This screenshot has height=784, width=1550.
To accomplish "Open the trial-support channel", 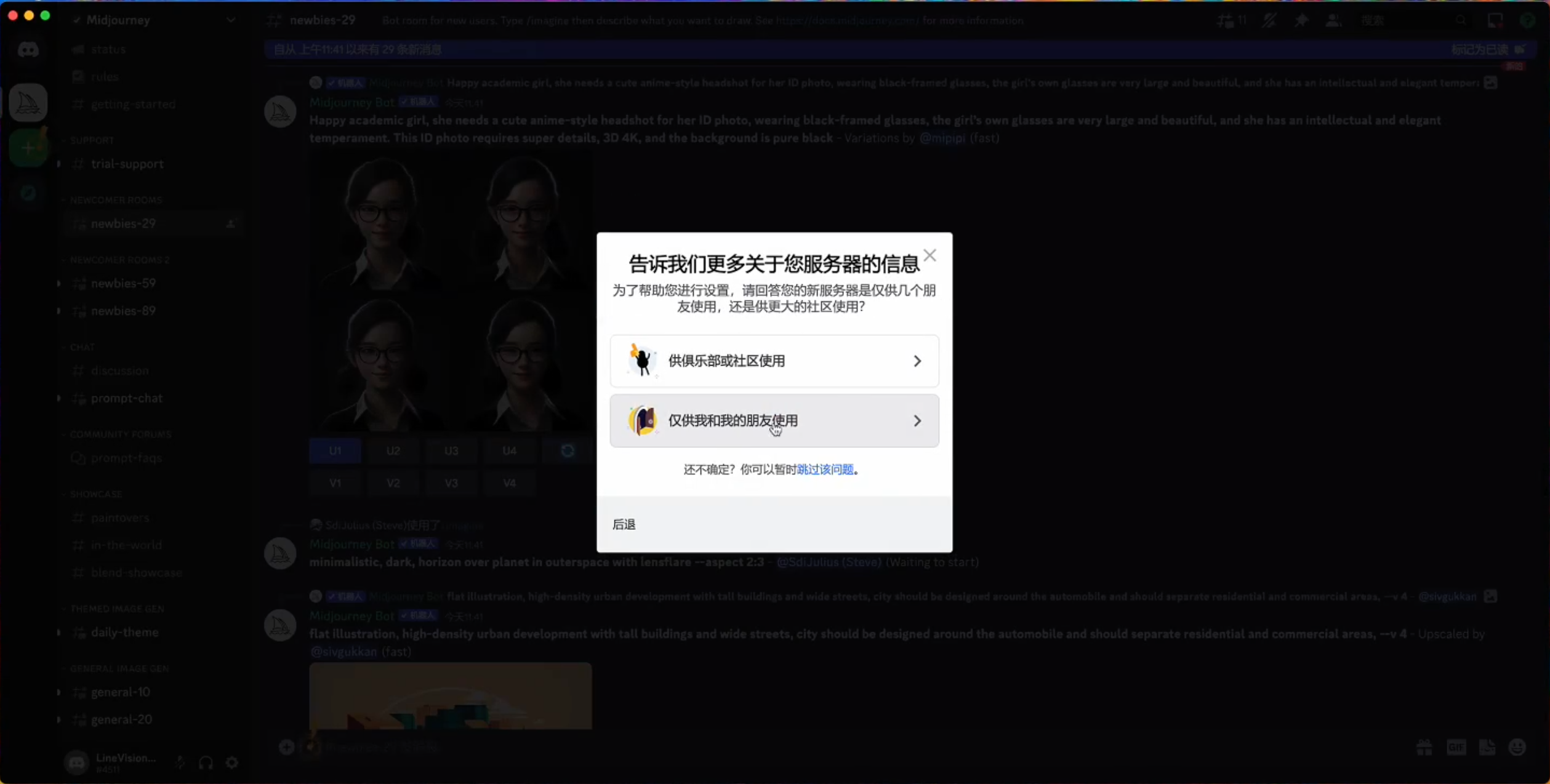I will pos(127,164).
